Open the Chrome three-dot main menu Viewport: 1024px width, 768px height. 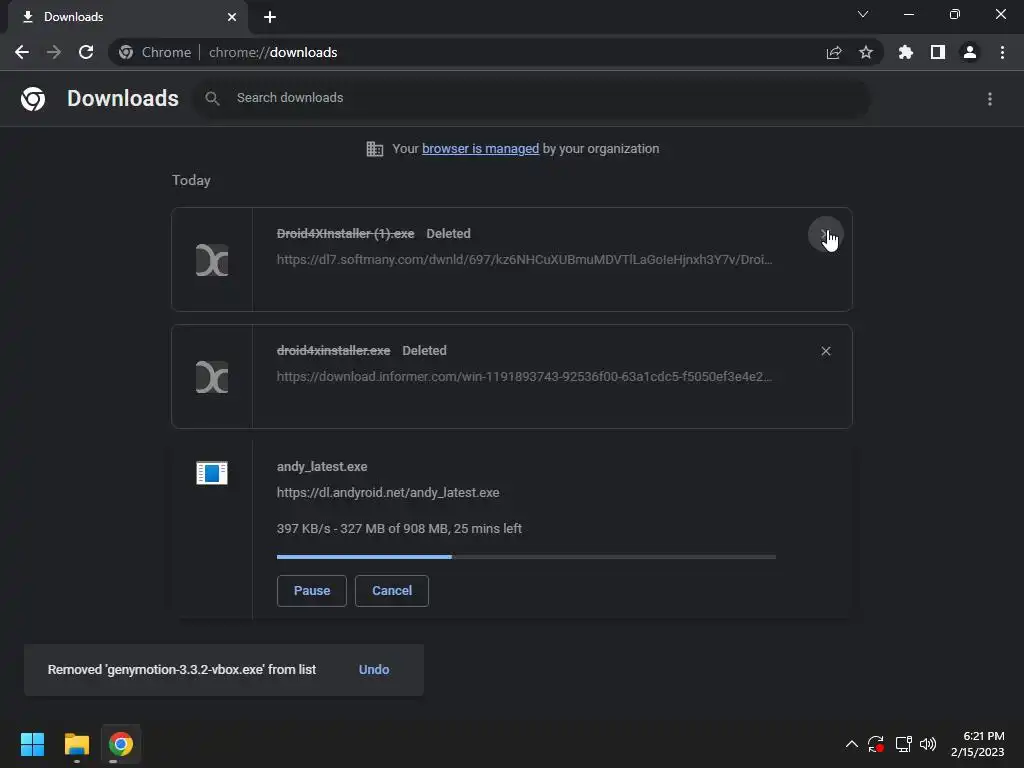[x=1002, y=52]
